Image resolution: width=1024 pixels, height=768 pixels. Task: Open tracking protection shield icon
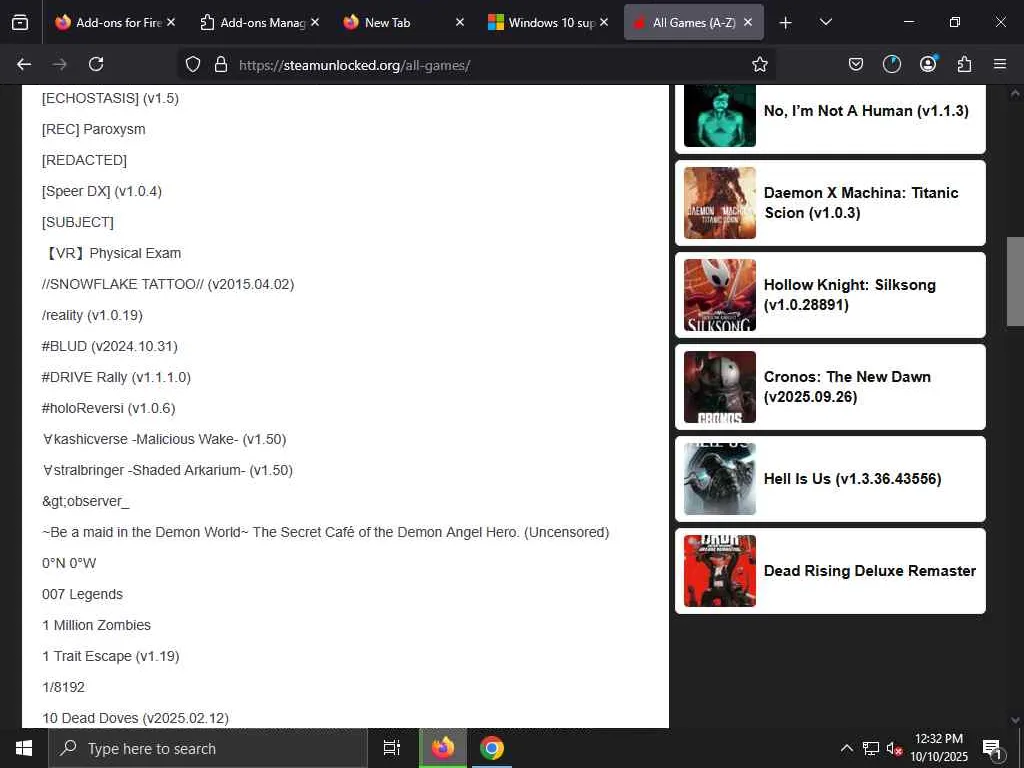(x=193, y=64)
